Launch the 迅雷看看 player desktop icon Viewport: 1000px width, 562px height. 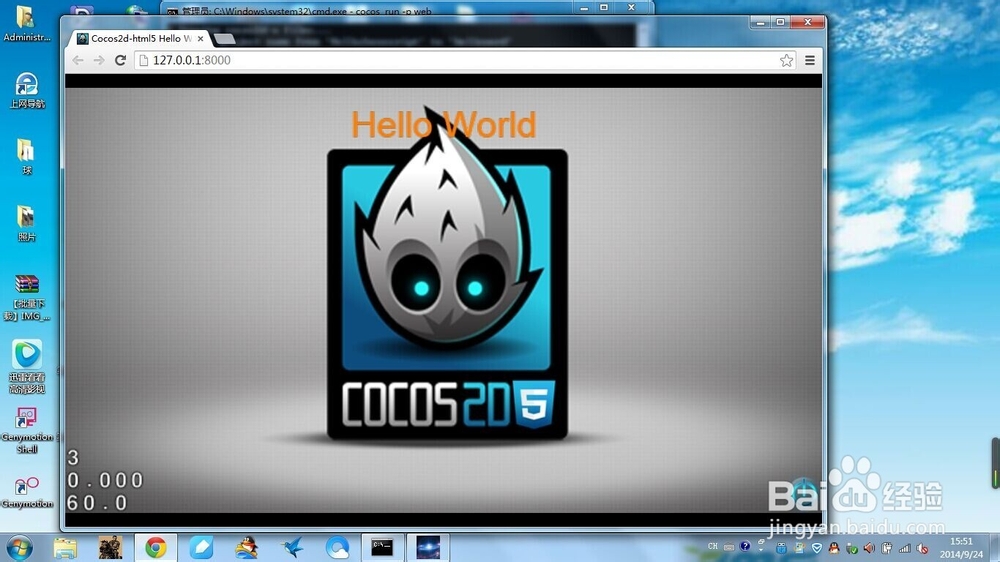[x=26, y=366]
